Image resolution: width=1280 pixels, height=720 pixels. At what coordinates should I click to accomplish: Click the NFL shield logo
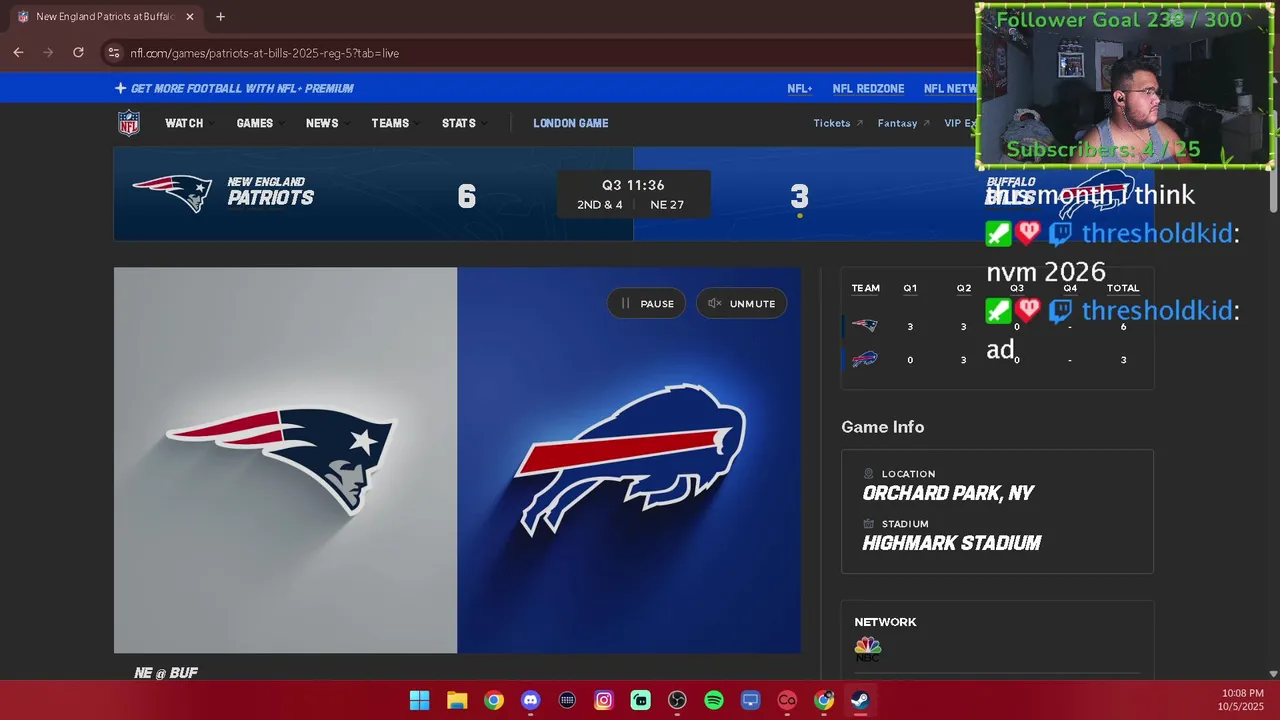pyautogui.click(x=129, y=123)
